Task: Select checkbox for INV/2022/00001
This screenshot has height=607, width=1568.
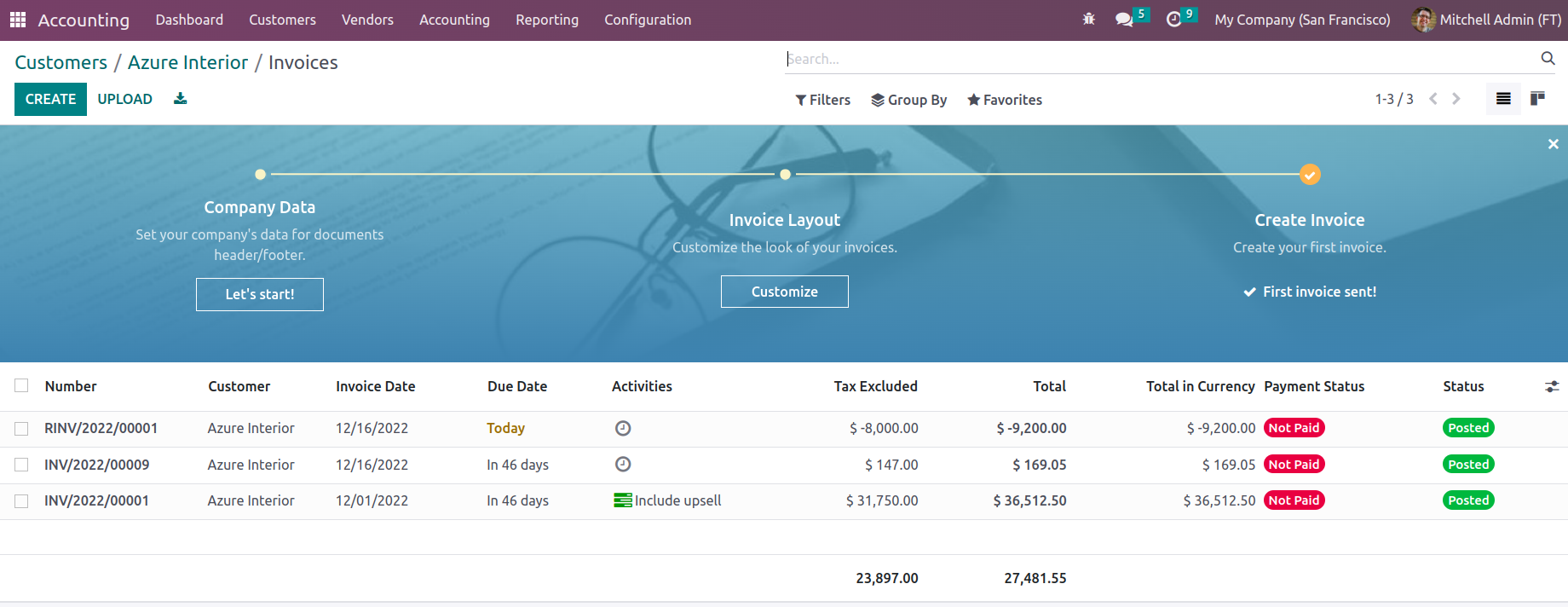Action: [x=21, y=501]
